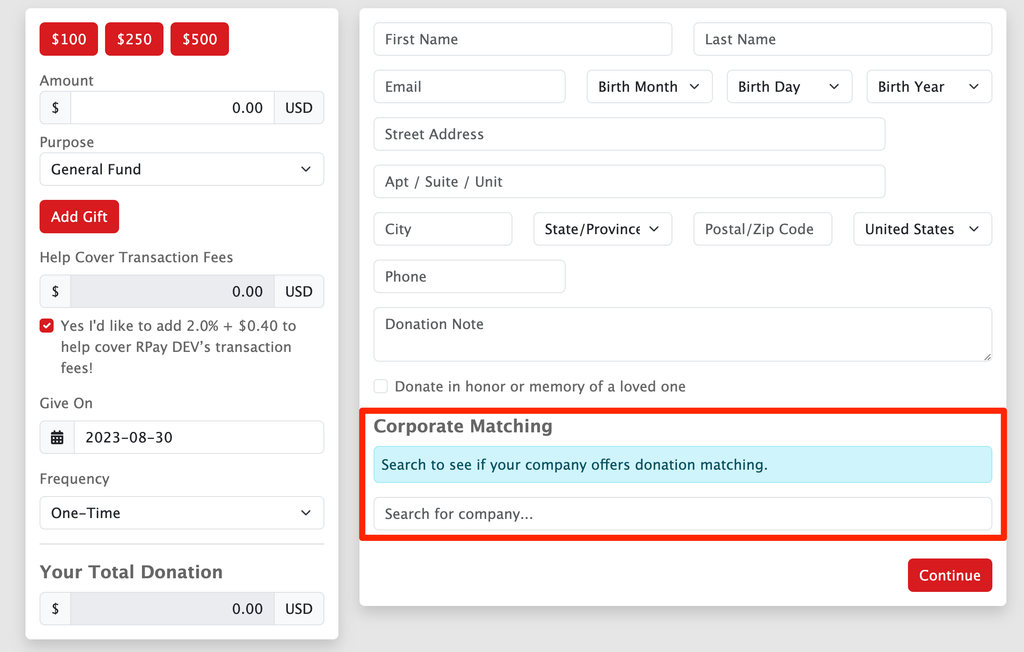
Task: Open the Birth Month dropdown
Action: pyautogui.click(x=649, y=87)
